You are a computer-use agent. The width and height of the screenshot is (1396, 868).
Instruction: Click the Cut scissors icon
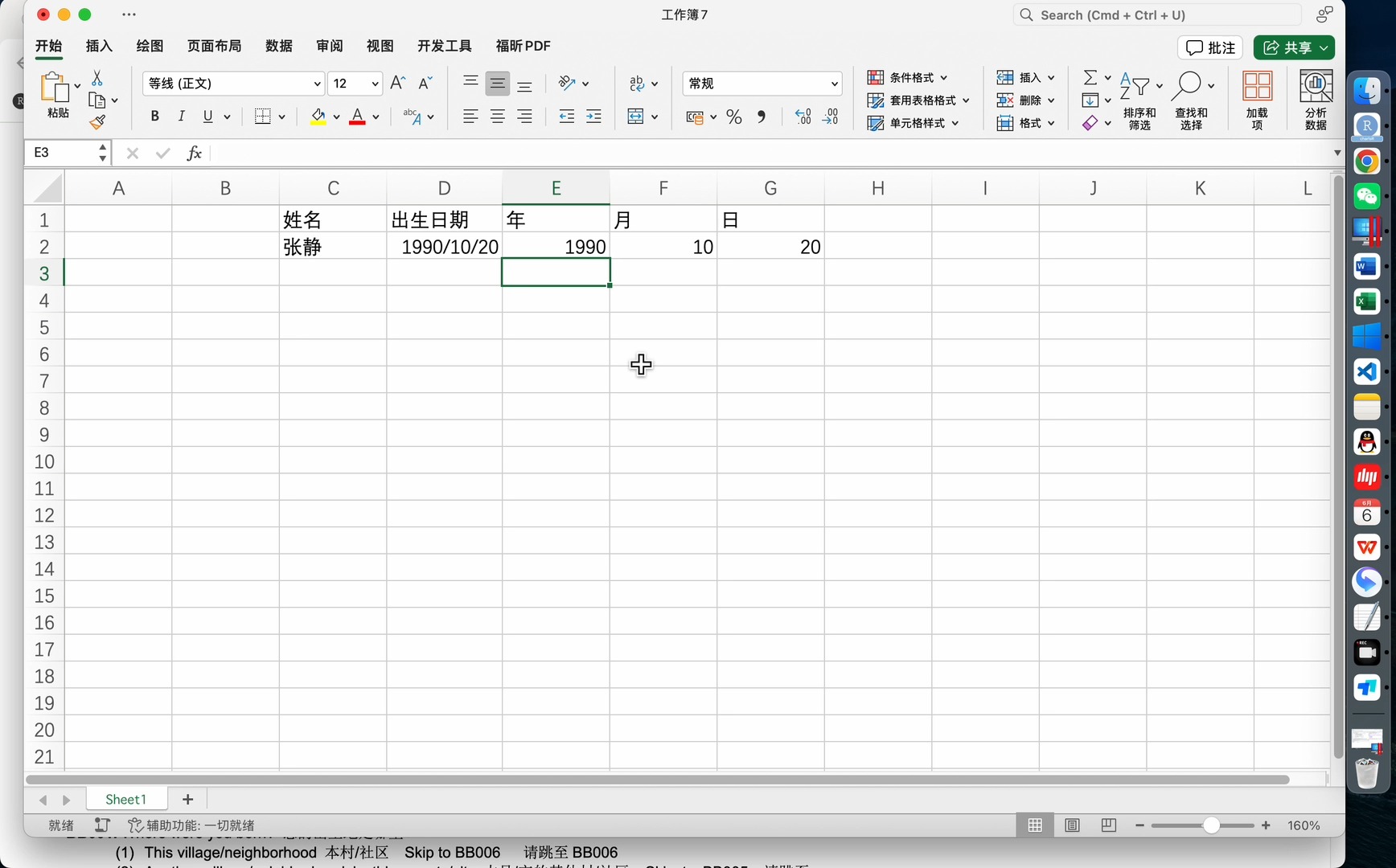97,77
